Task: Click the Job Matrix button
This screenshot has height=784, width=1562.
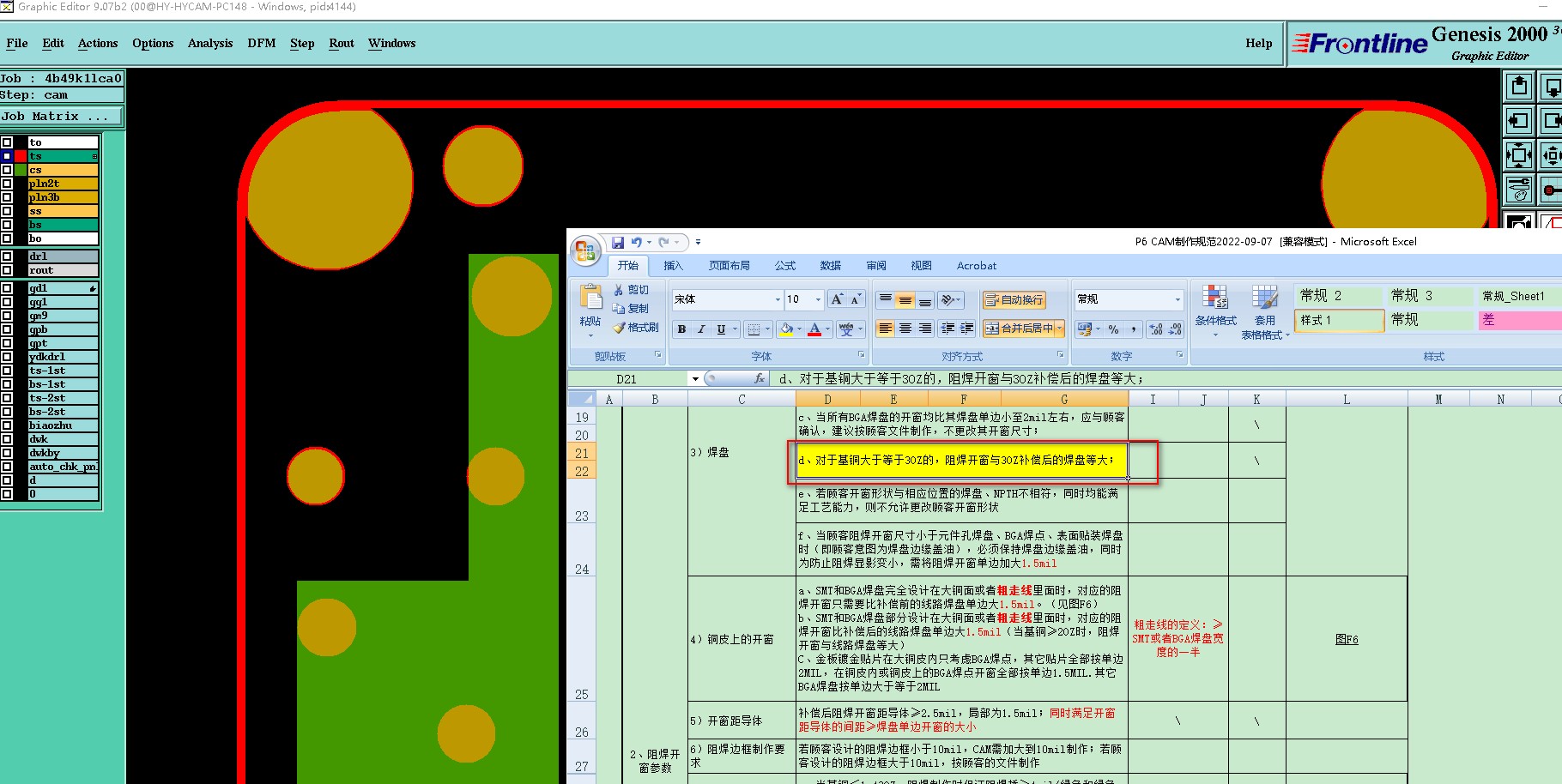Action: point(62,116)
